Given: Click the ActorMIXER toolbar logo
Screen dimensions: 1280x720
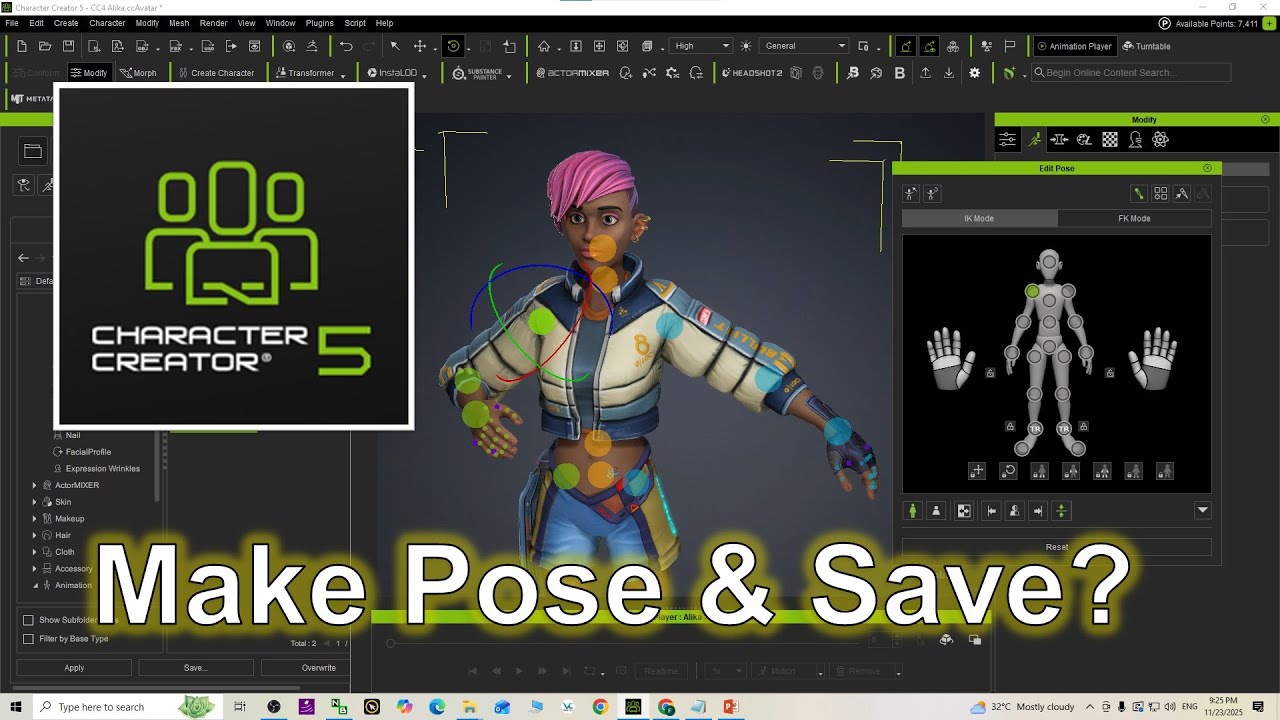Looking at the screenshot, I should [x=573, y=73].
